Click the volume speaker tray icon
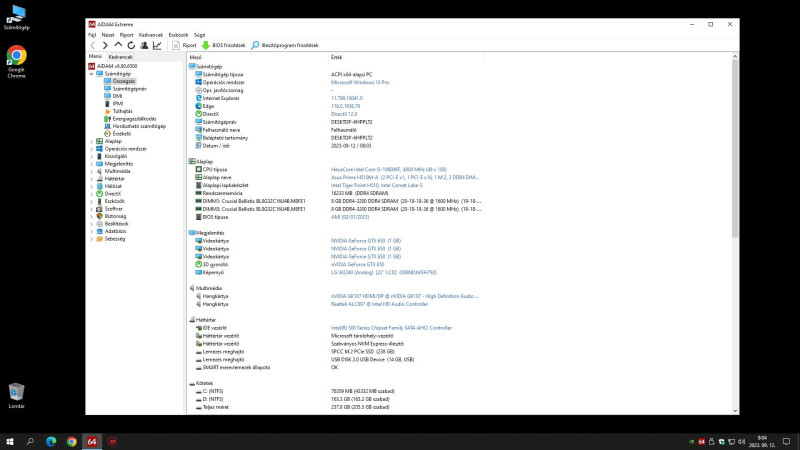800x450 pixels. (741, 441)
